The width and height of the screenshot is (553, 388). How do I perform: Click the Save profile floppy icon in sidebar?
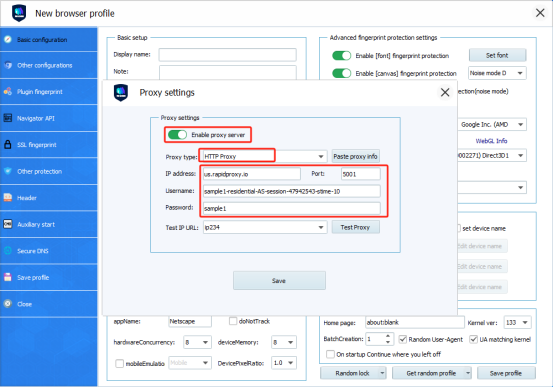click(8, 277)
